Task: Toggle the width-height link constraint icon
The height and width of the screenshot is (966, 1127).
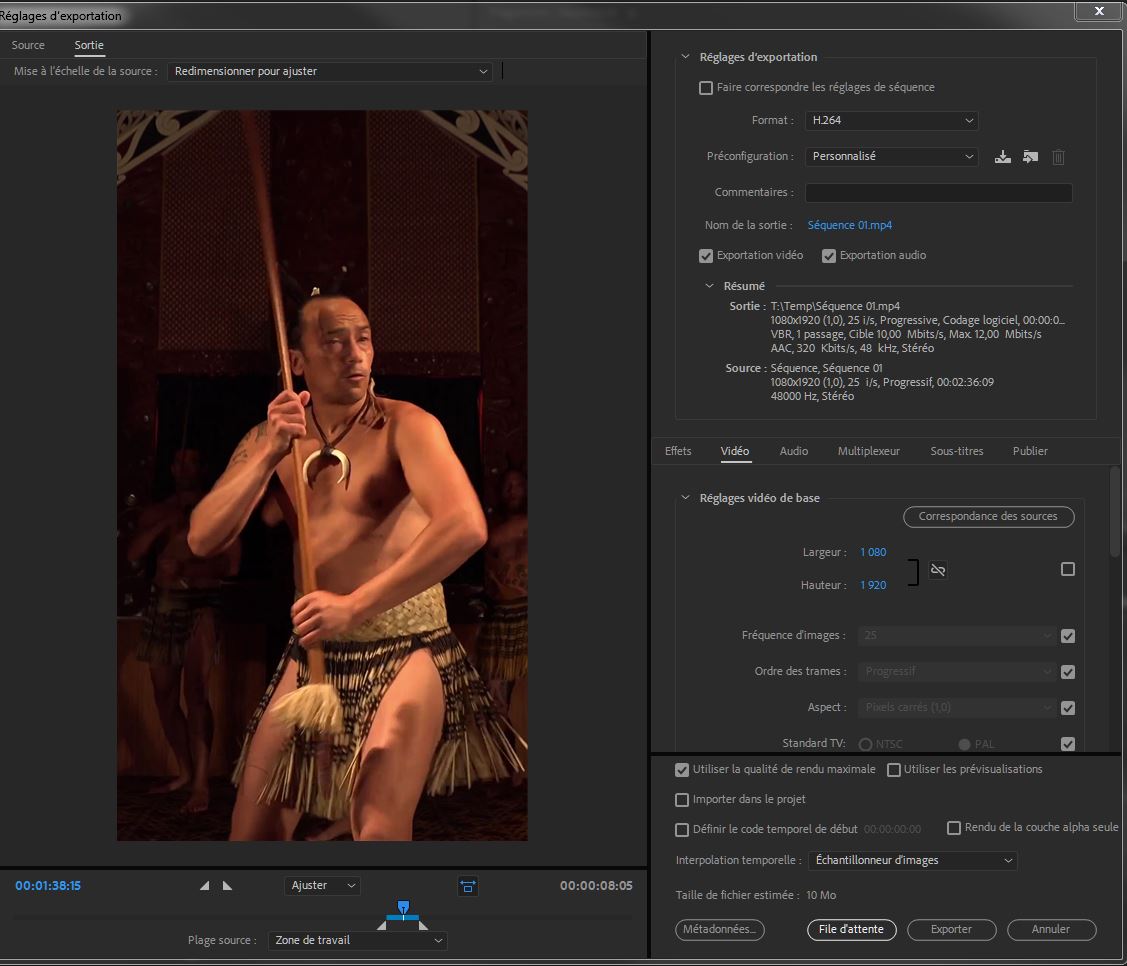Action: point(938,570)
